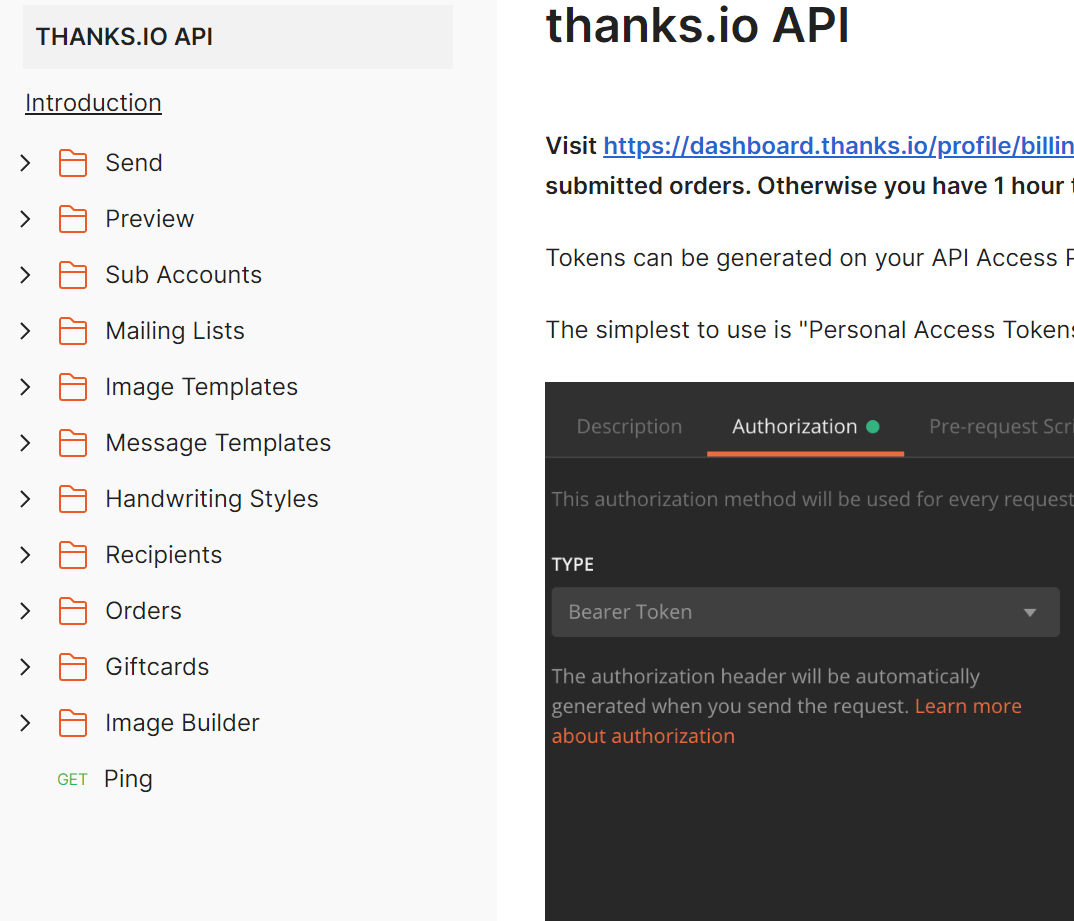Expand the Message Templates chevron
The width and height of the screenshot is (1074, 921).
pos(25,443)
